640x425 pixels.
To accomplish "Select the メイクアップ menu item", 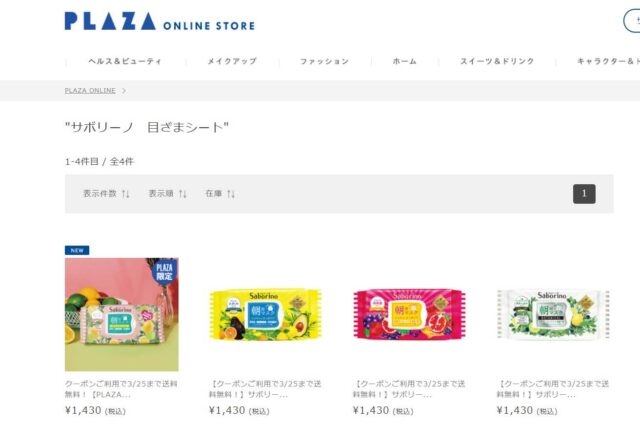I will [x=232, y=61].
